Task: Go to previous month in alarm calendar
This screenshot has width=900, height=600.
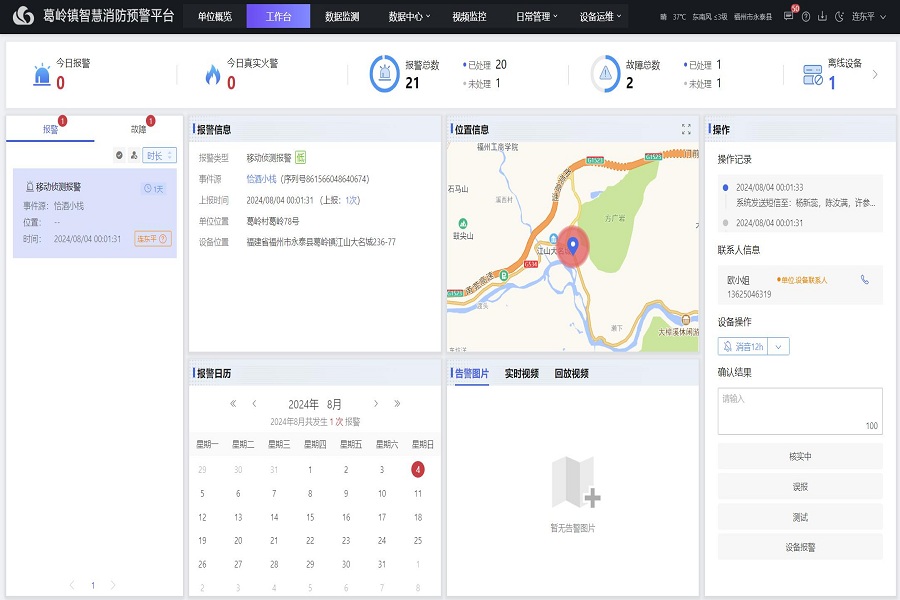Action: point(254,404)
